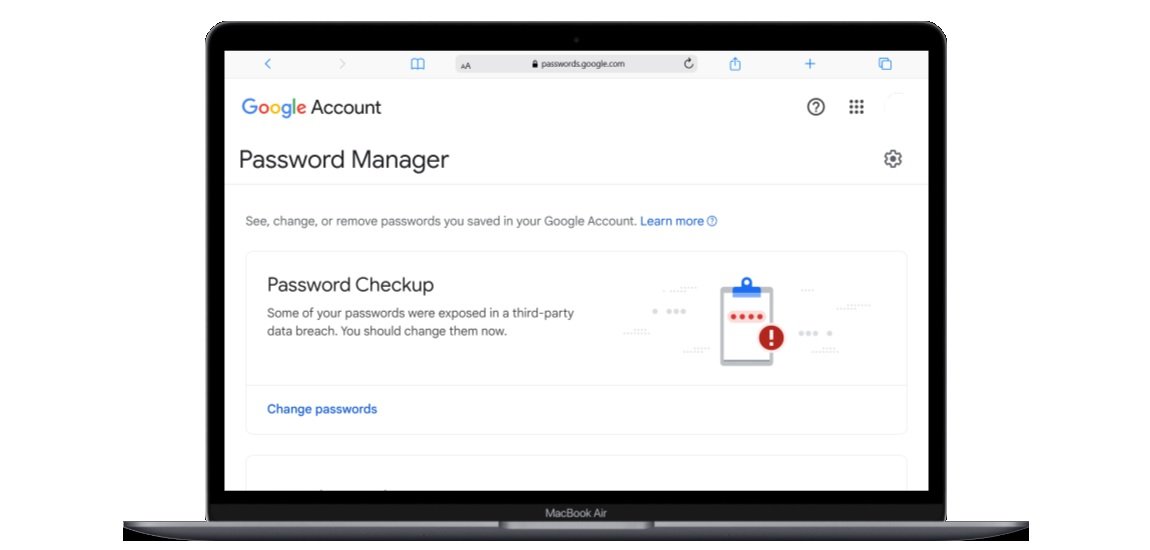Image resolution: width=1150 pixels, height=550 pixels.
Task: Open a new tab with the plus icon
Action: [810, 64]
